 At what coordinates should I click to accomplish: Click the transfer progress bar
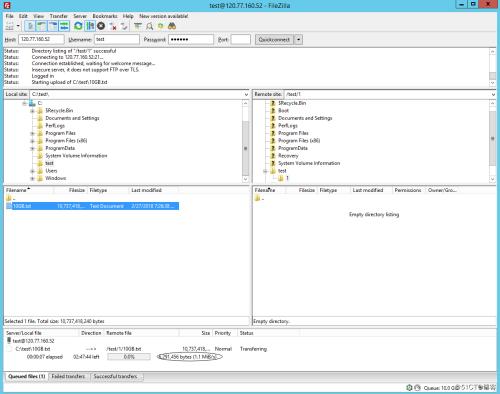(x=129, y=357)
